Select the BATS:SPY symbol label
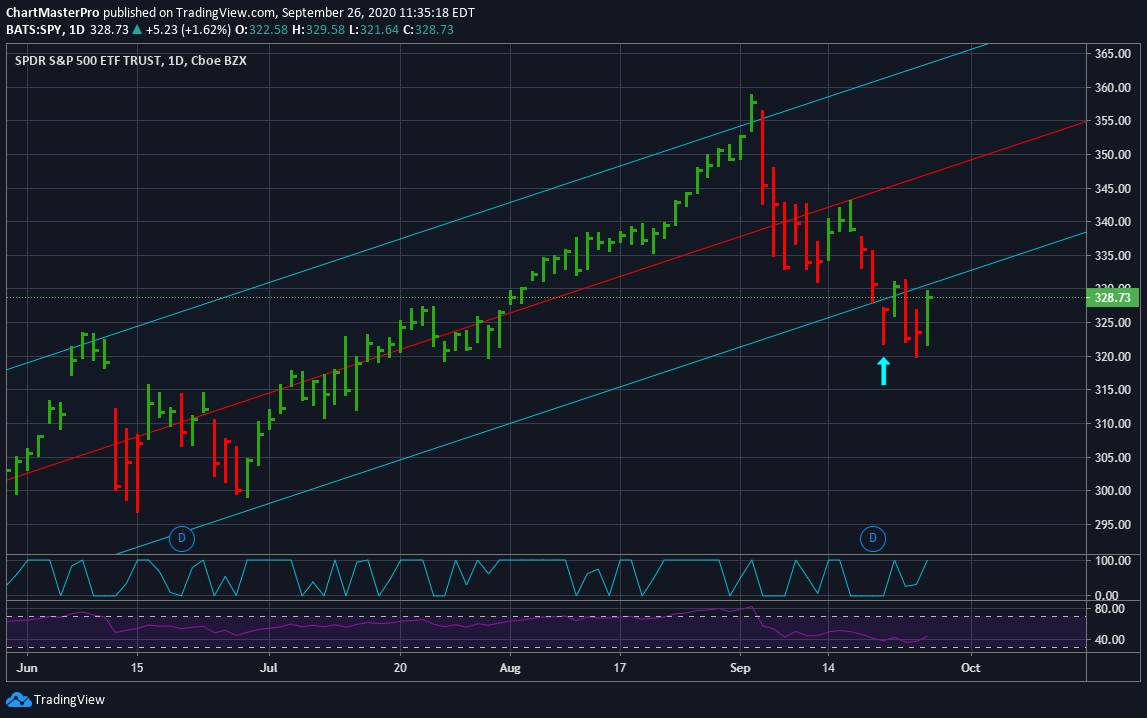The height and width of the screenshot is (718, 1147). [x=34, y=30]
